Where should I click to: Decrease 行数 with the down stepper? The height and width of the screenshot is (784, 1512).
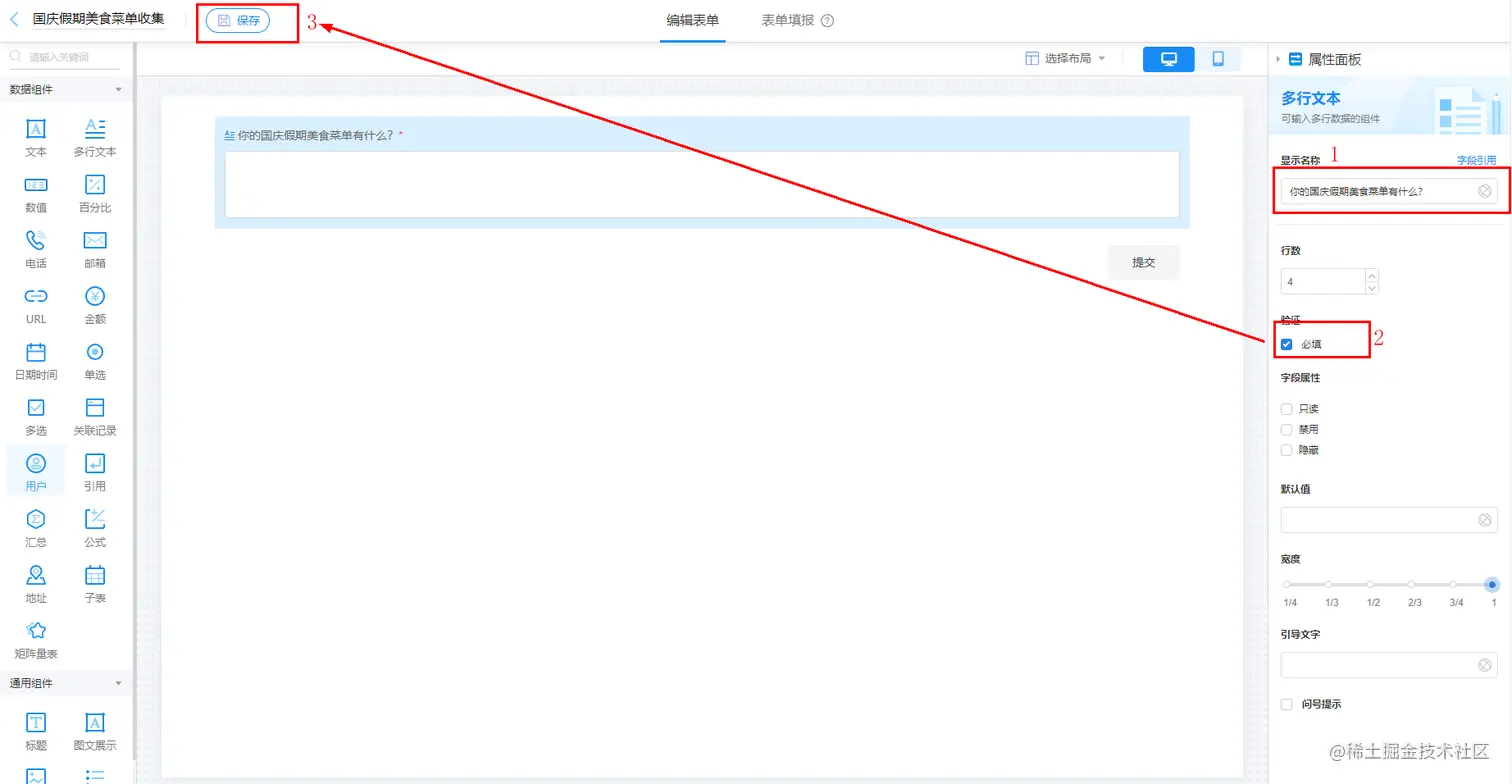1372,288
